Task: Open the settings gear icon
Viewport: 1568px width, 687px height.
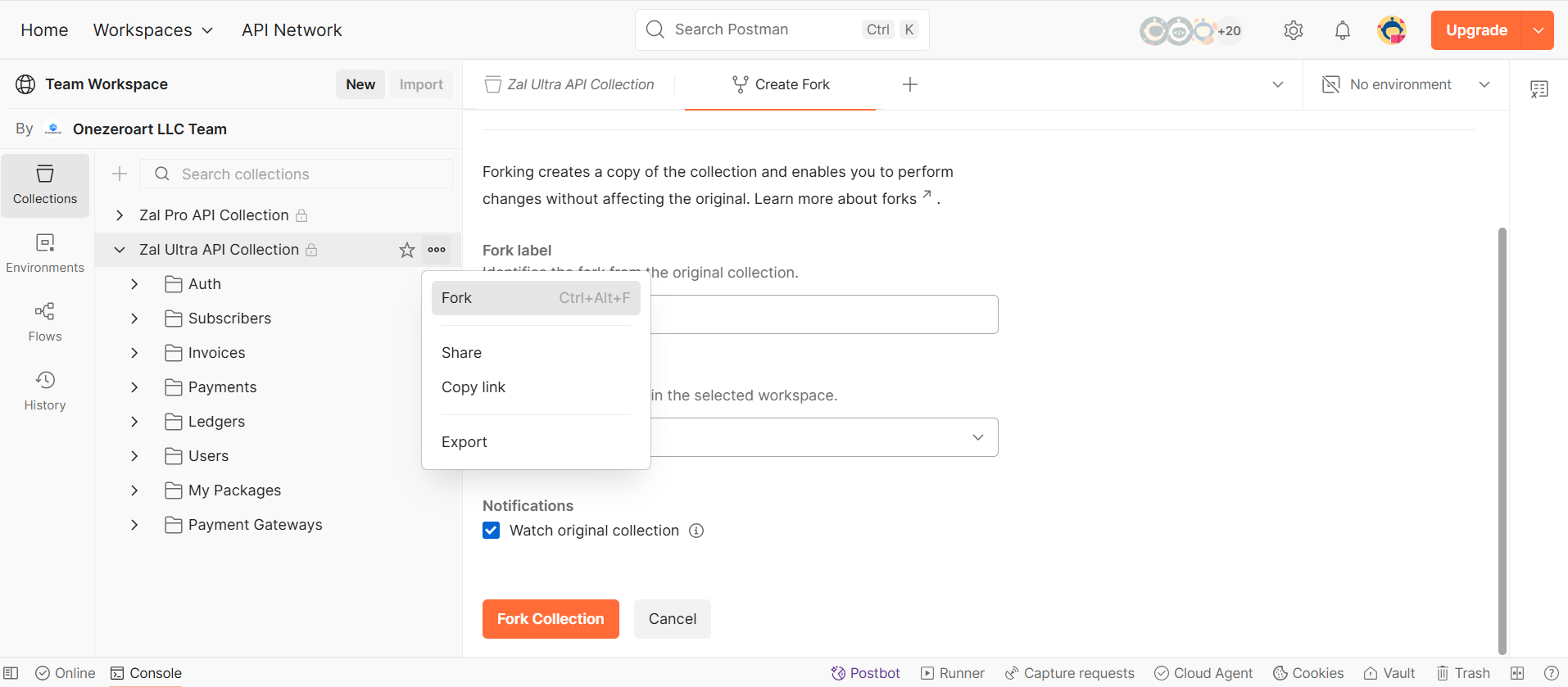Action: click(1294, 30)
